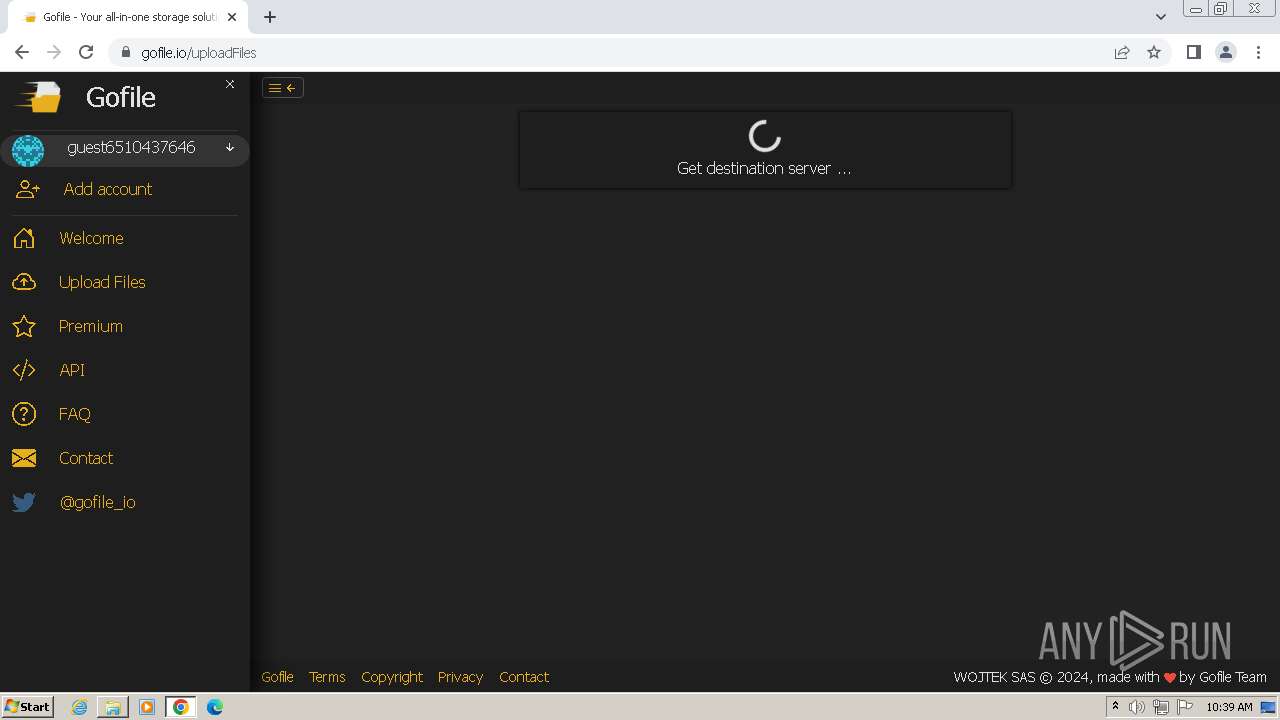Screen dimensions: 1280x720
Task: Toggle the sidebar collapse hamburger button
Action: click(x=283, y=88)
